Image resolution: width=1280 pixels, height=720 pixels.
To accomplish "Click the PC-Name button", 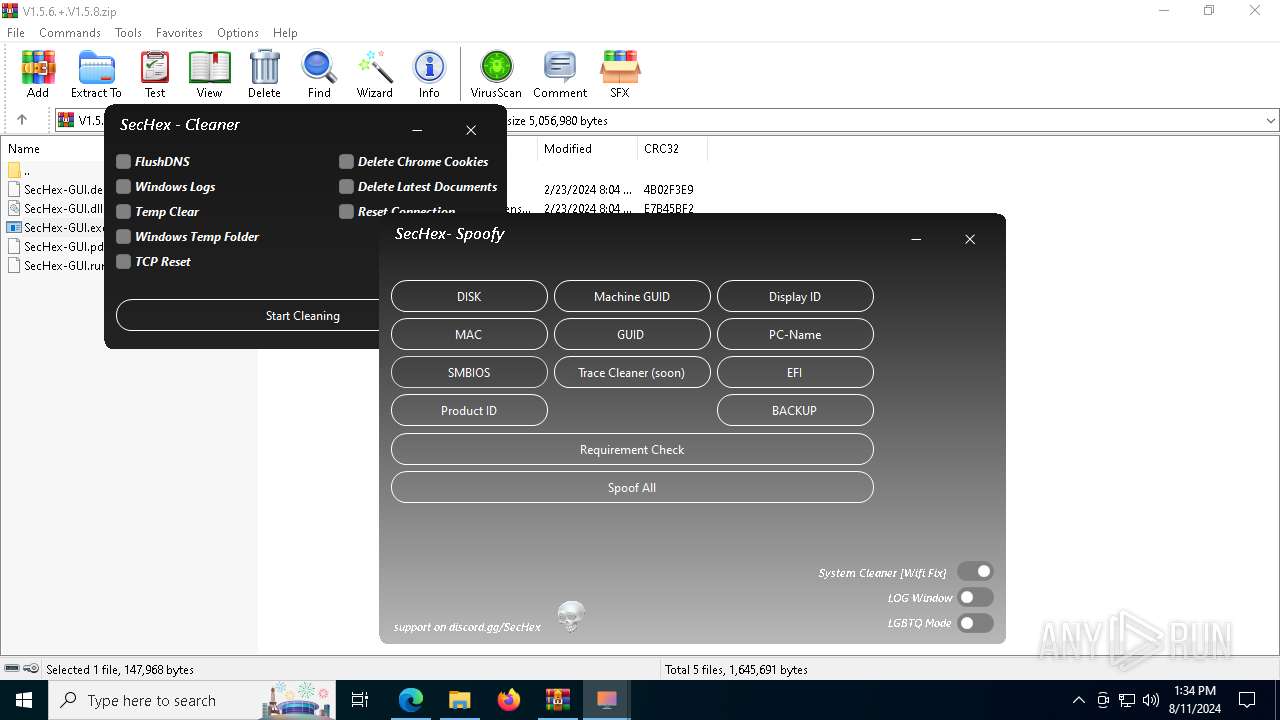I will coord(795,334).
